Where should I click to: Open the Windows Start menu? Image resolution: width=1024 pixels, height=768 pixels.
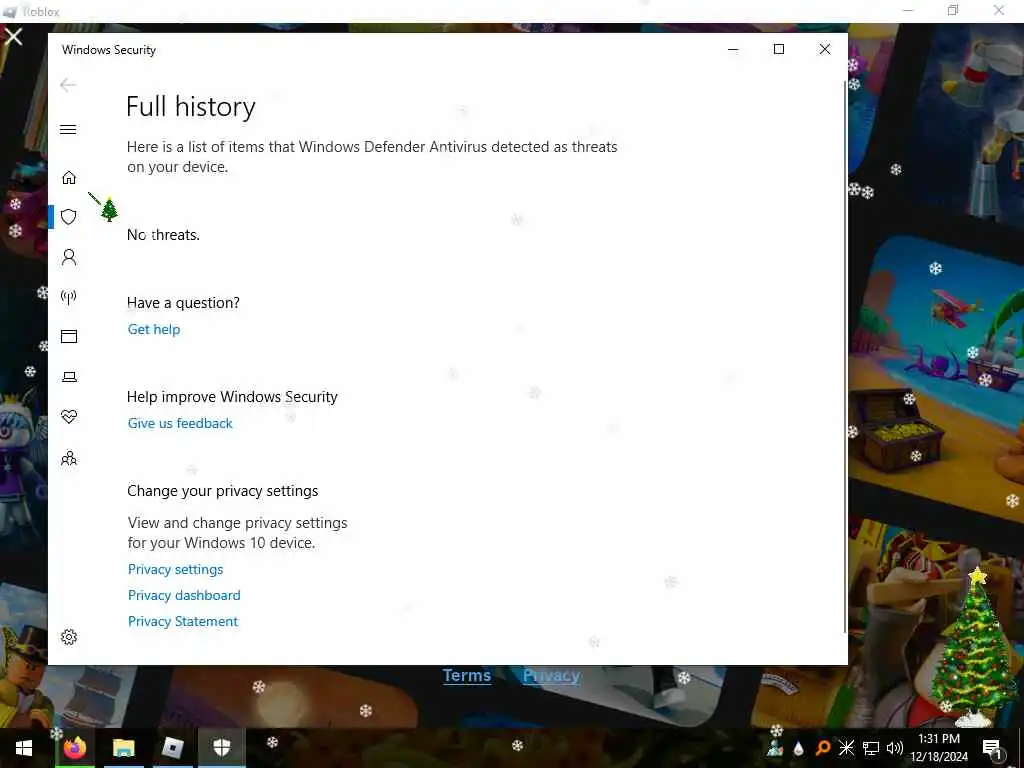(x=24, y=748)
